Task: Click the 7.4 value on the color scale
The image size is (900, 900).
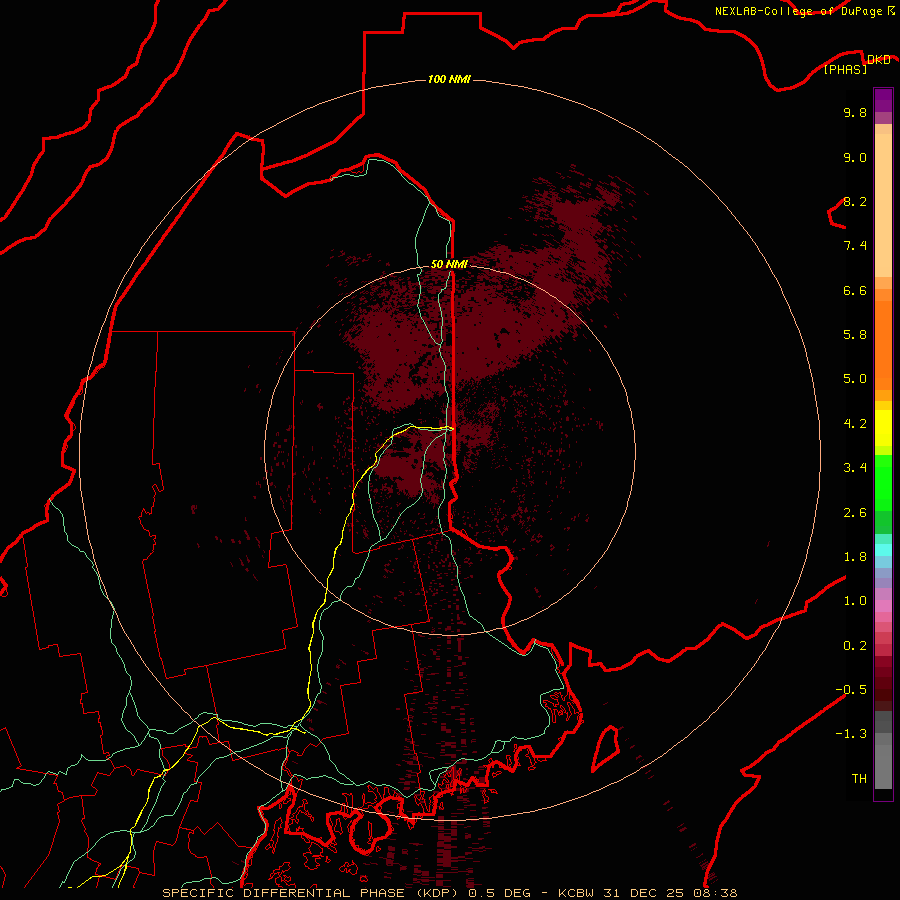Action: pyautogui.click(x=855, y=246)
